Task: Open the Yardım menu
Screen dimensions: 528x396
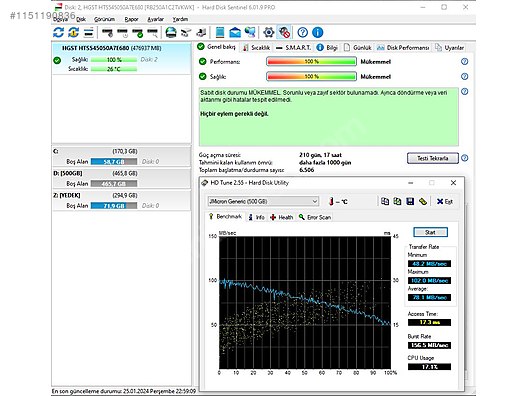Action: 180,19
